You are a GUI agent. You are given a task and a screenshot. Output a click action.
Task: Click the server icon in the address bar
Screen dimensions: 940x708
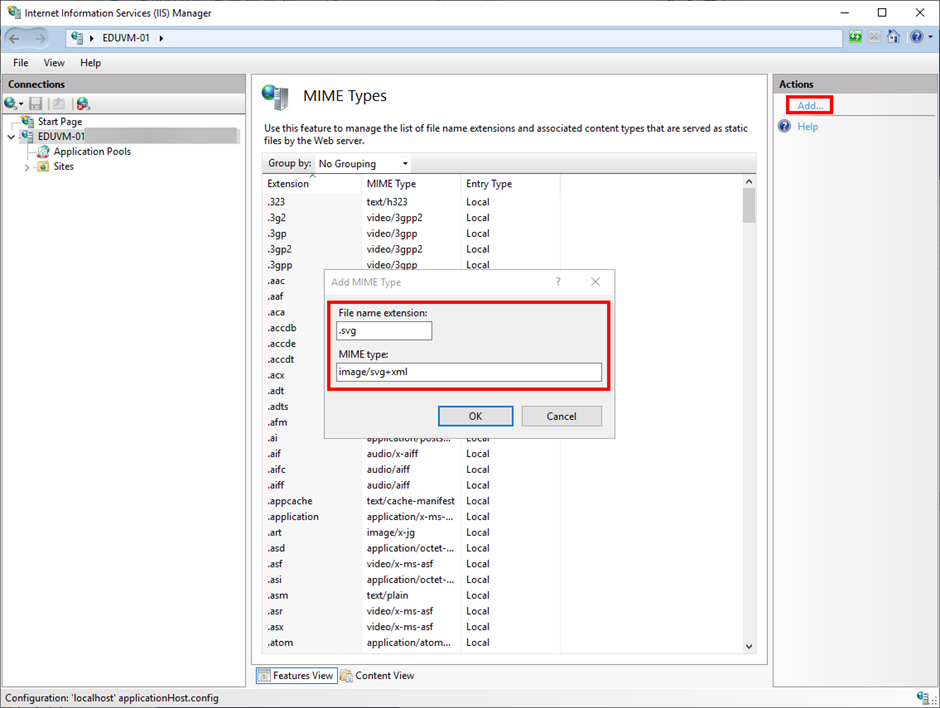pyautogui.click(x=77, y=38)
